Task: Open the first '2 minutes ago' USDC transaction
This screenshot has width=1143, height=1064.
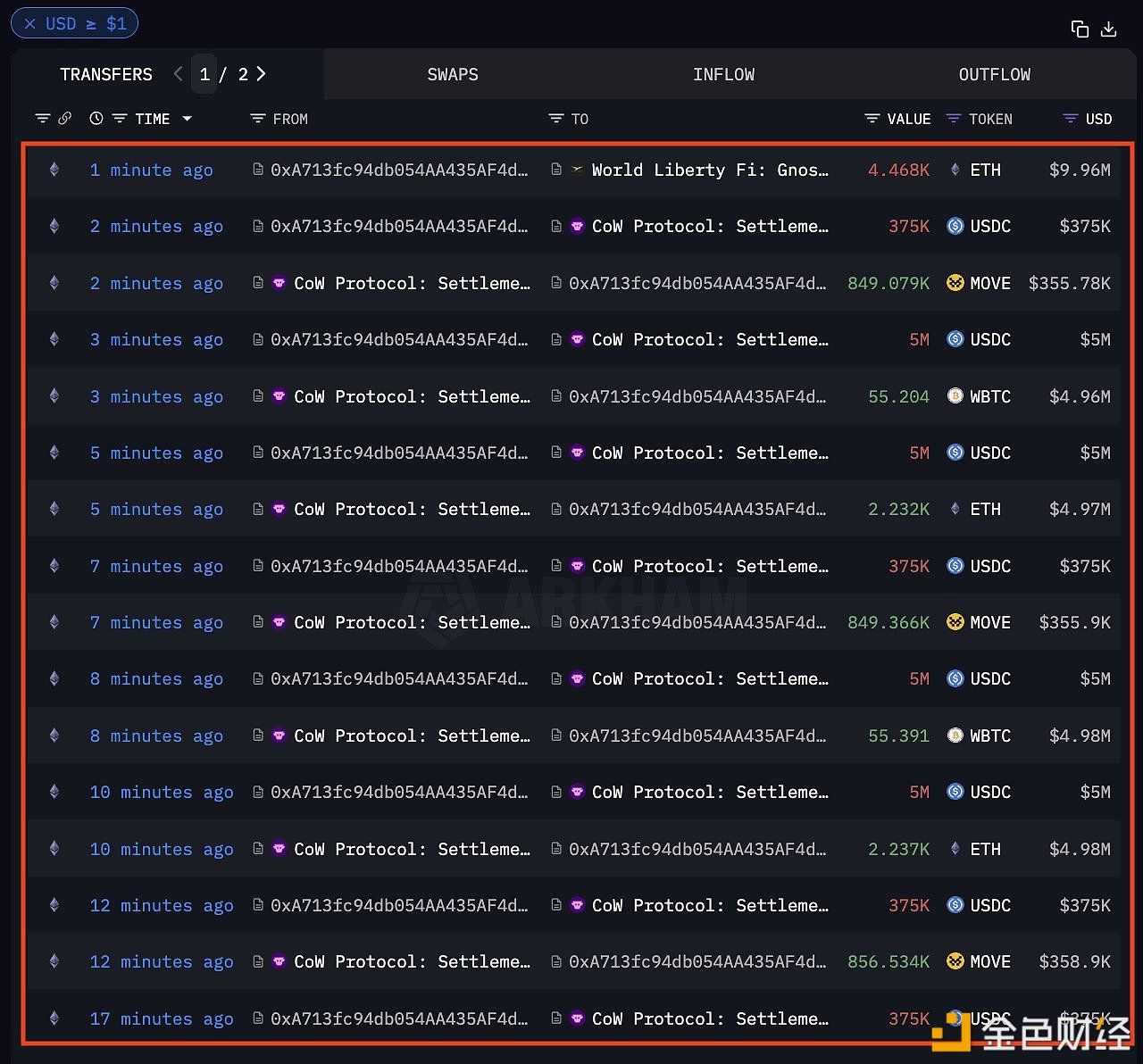Action: tap(156, 226)
